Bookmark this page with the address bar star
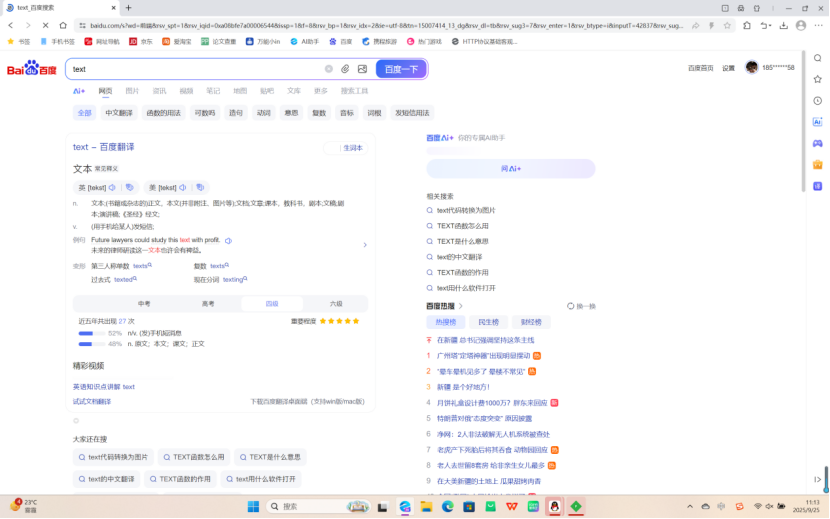The width and height of the screenshot is (830, 519). tap(727, 25)
